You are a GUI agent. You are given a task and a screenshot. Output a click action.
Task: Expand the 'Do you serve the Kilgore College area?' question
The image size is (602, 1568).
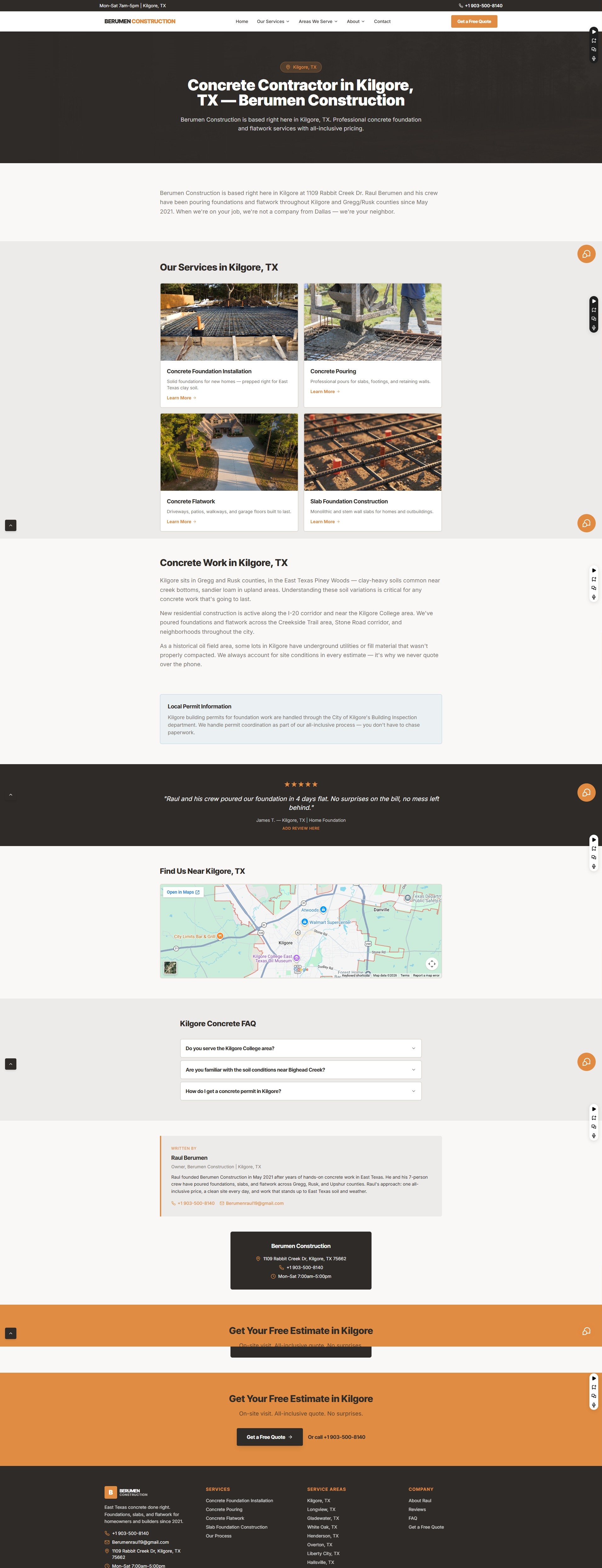pos(301,1048)
